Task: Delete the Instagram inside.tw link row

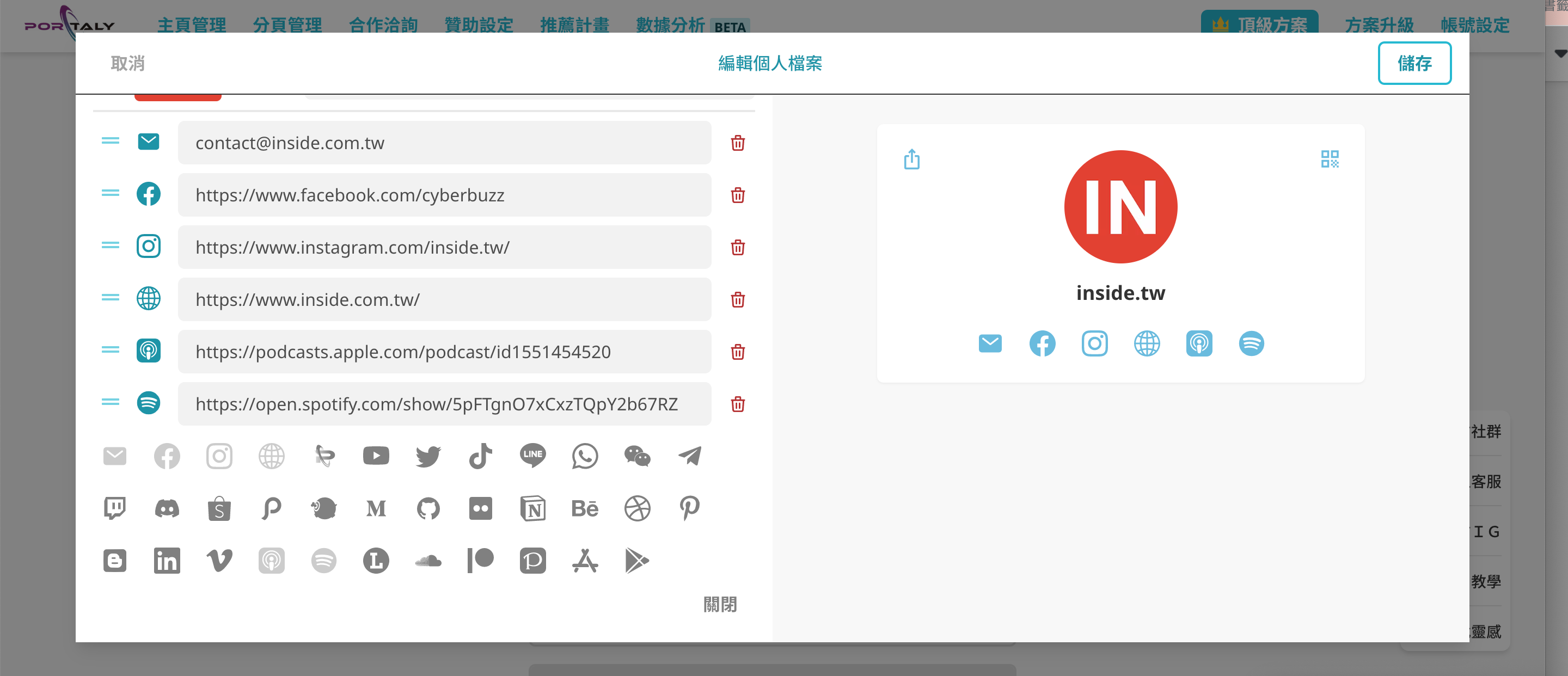Action: pos(738,248)
